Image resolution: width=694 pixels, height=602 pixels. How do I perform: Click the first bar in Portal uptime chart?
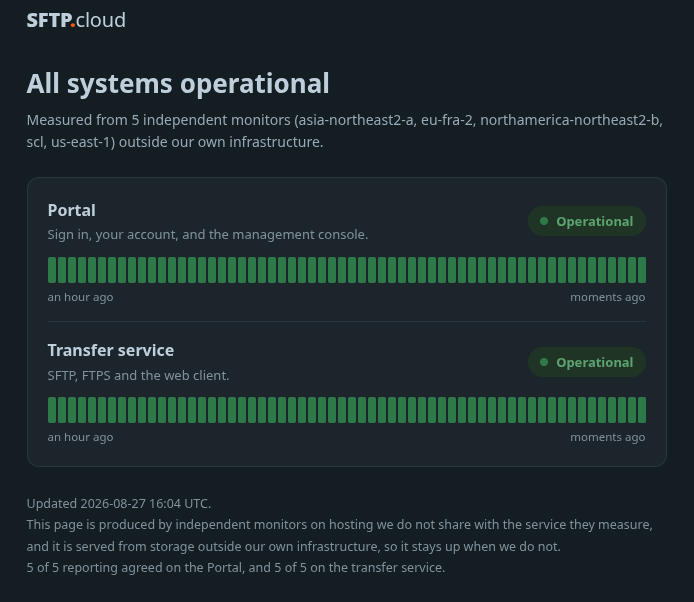coord(52,270)
